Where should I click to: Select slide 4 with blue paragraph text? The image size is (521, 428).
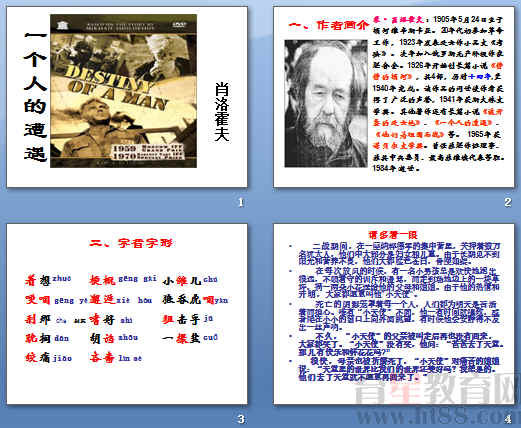click(x=394, y=314)
